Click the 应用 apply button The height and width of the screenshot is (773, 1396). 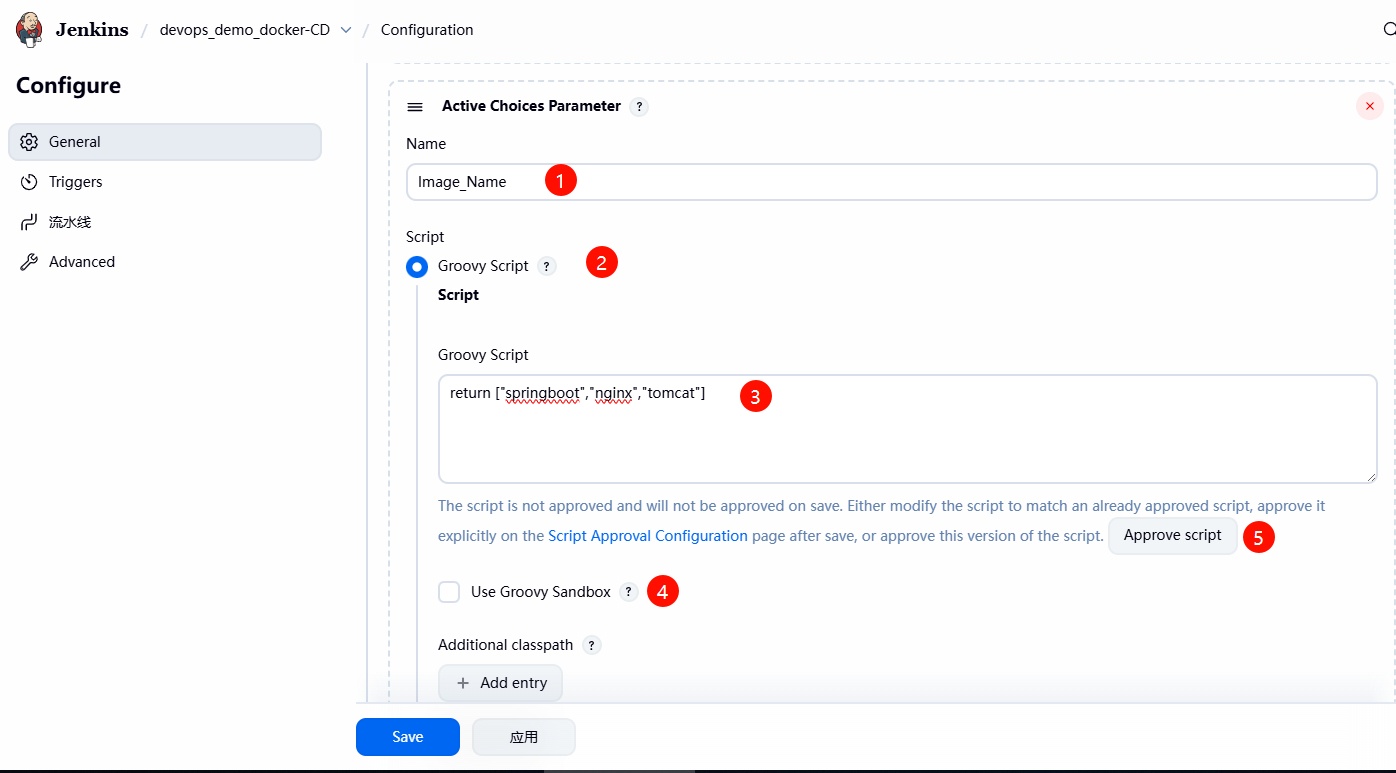pos(523,737)
